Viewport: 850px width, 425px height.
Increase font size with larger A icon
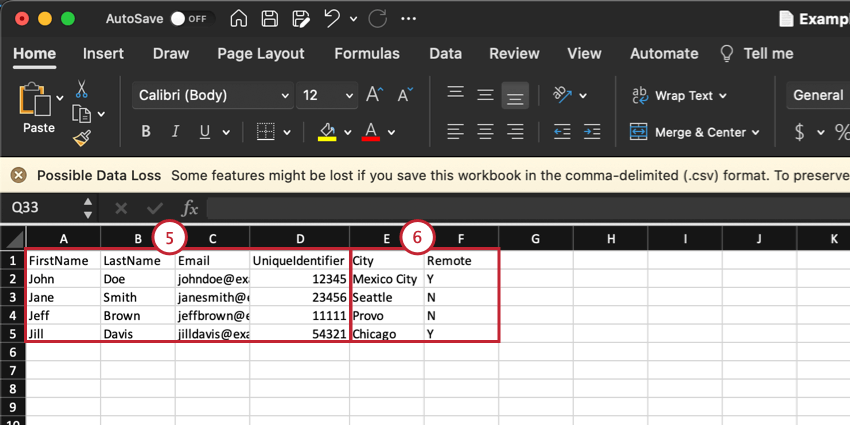[x=374, y=95]
